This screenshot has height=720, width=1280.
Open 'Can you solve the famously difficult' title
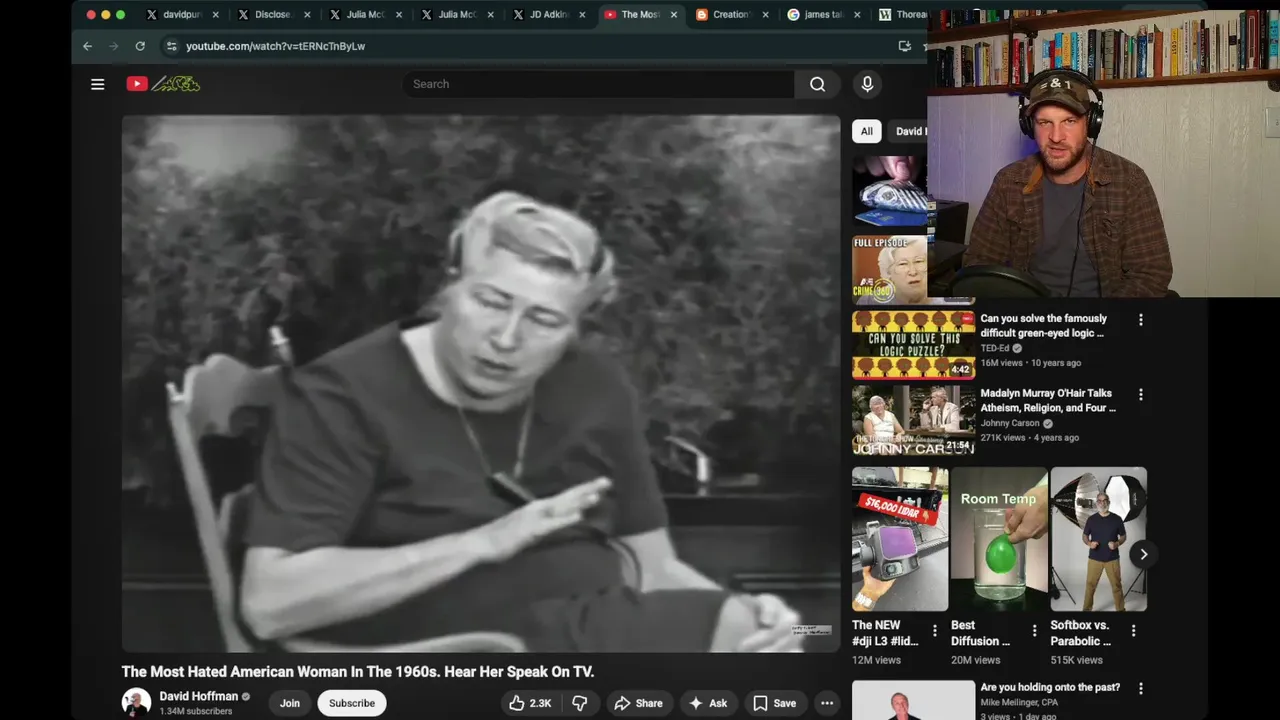[x=1043, y=326]
